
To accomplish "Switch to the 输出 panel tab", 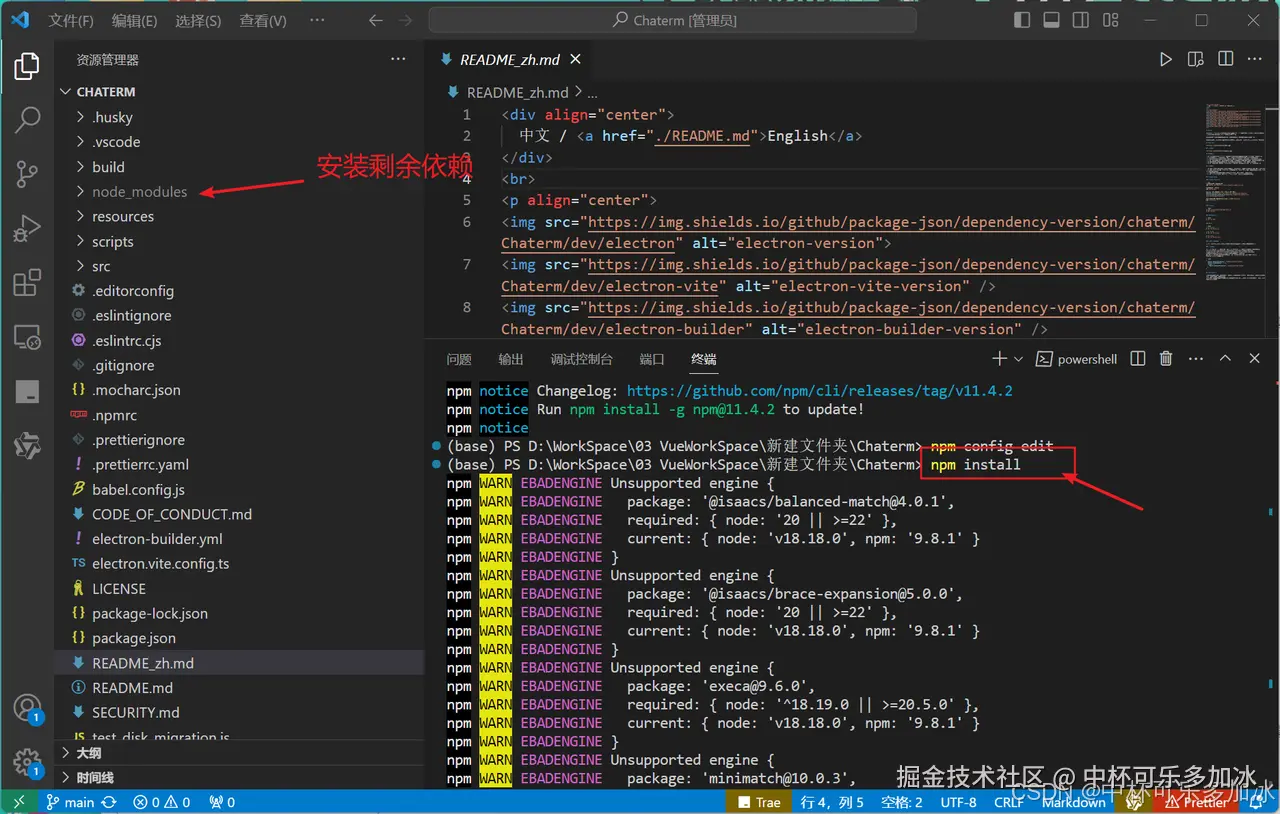I will click(x=510, y=359).
